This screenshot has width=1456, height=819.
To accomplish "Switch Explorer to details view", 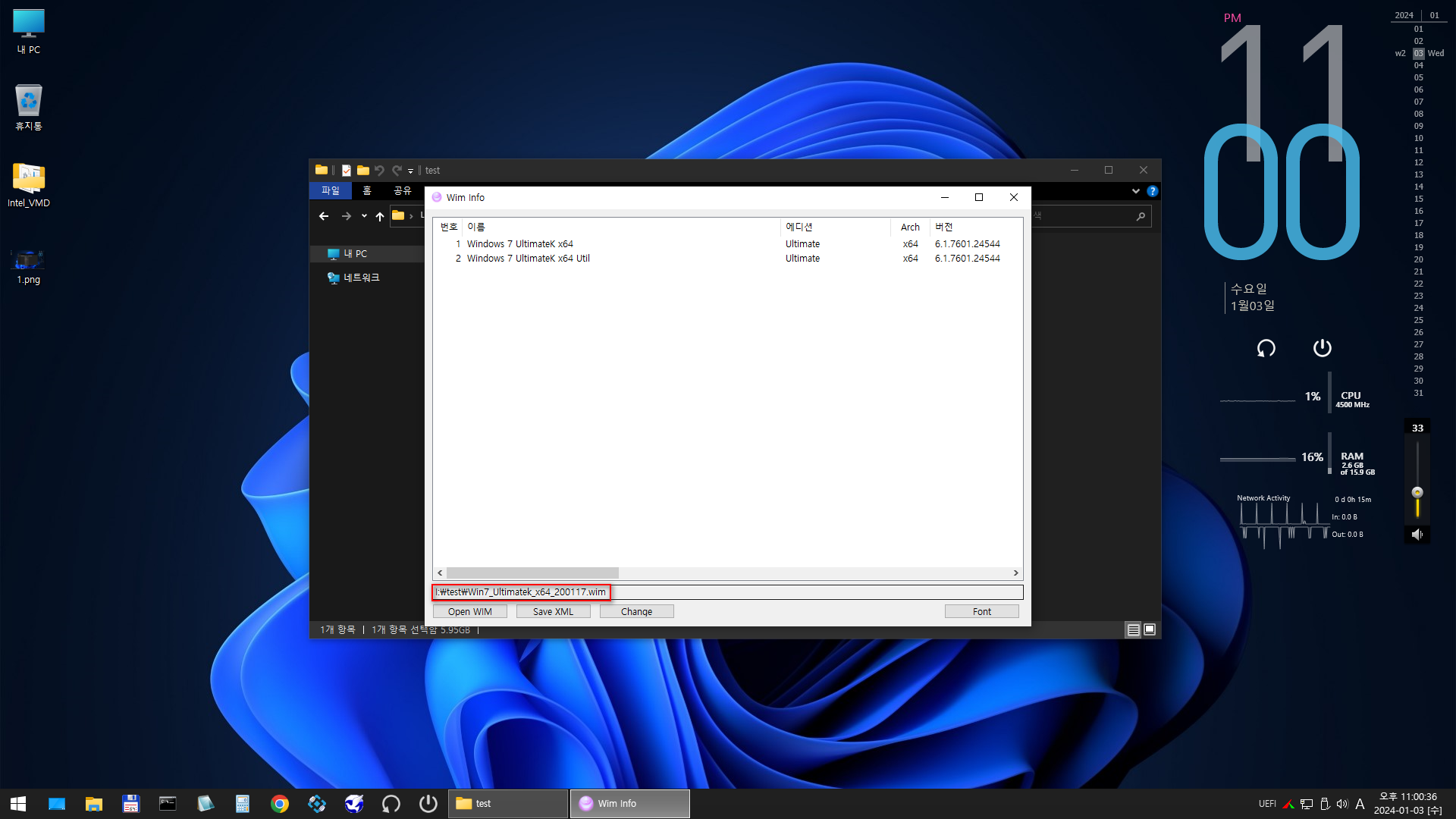I will coord(1133,629).
